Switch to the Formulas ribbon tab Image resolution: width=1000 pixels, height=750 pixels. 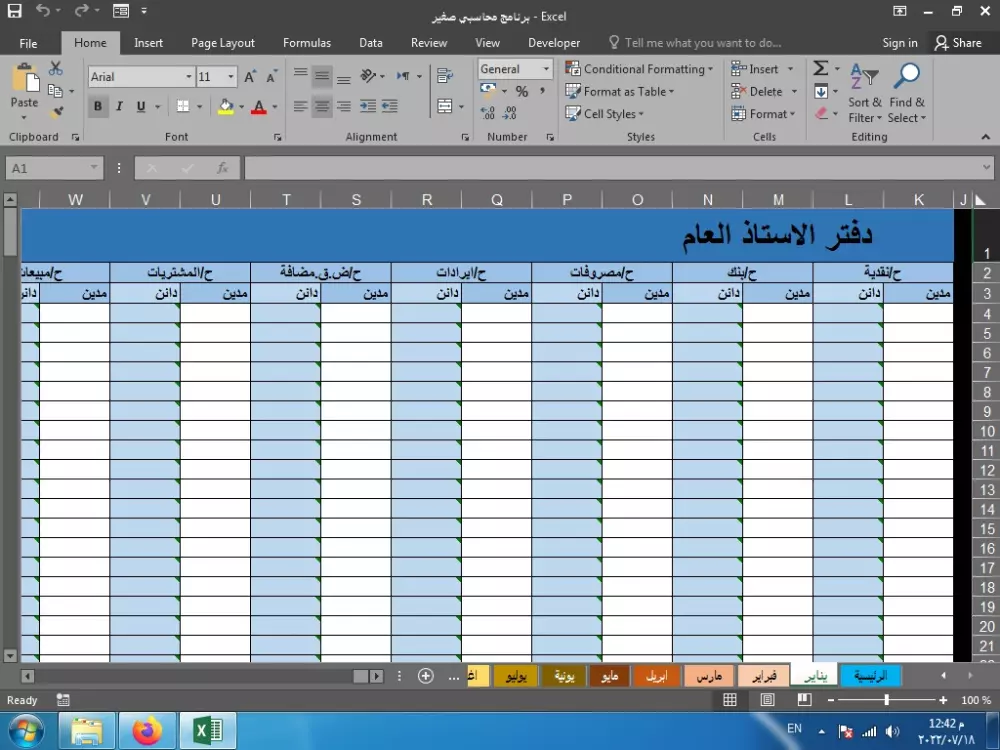[306, 42]
